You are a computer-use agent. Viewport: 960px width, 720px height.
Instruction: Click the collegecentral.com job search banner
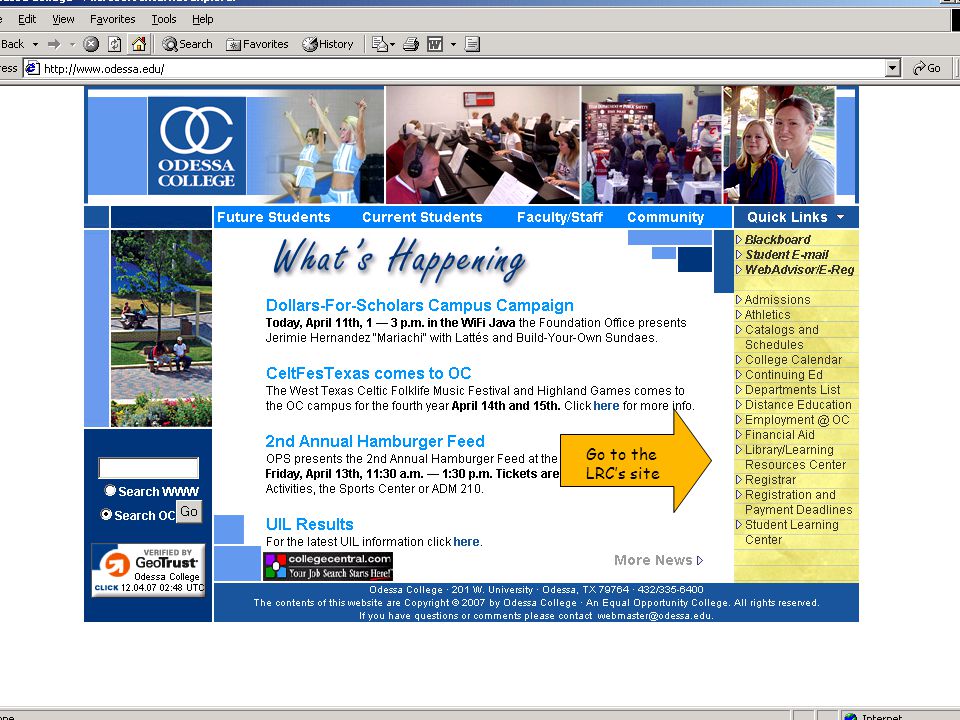(328, 566)
